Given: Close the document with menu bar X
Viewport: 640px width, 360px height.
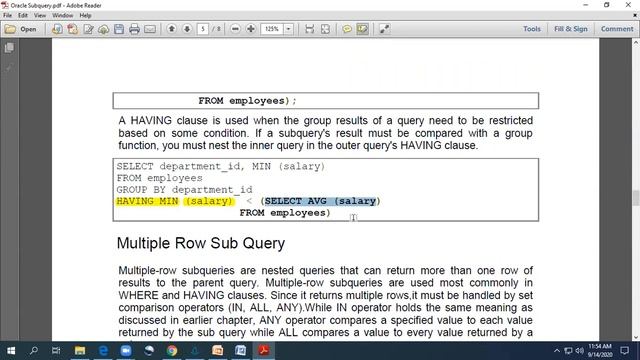Looking at the screenshot, I should point(635,16).
